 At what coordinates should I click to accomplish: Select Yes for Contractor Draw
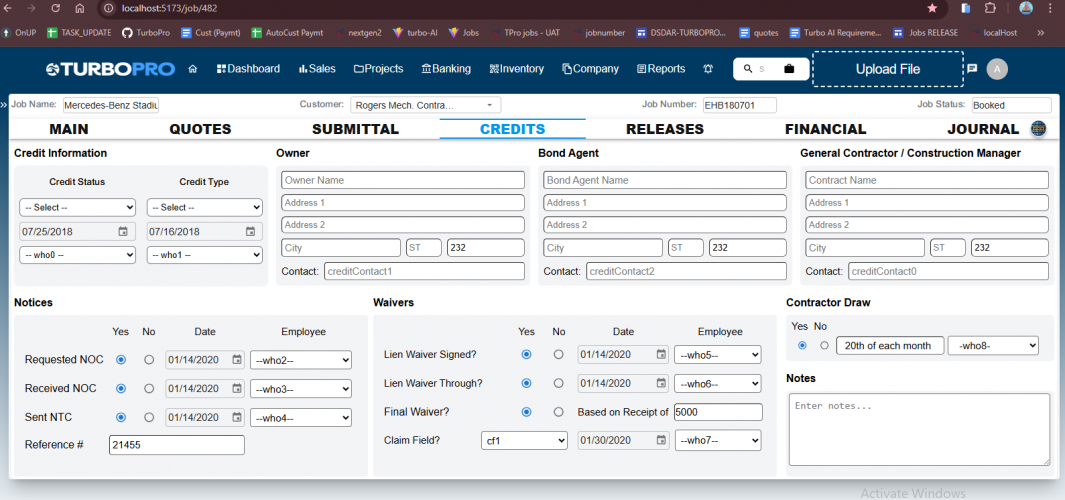click(802, 345)
